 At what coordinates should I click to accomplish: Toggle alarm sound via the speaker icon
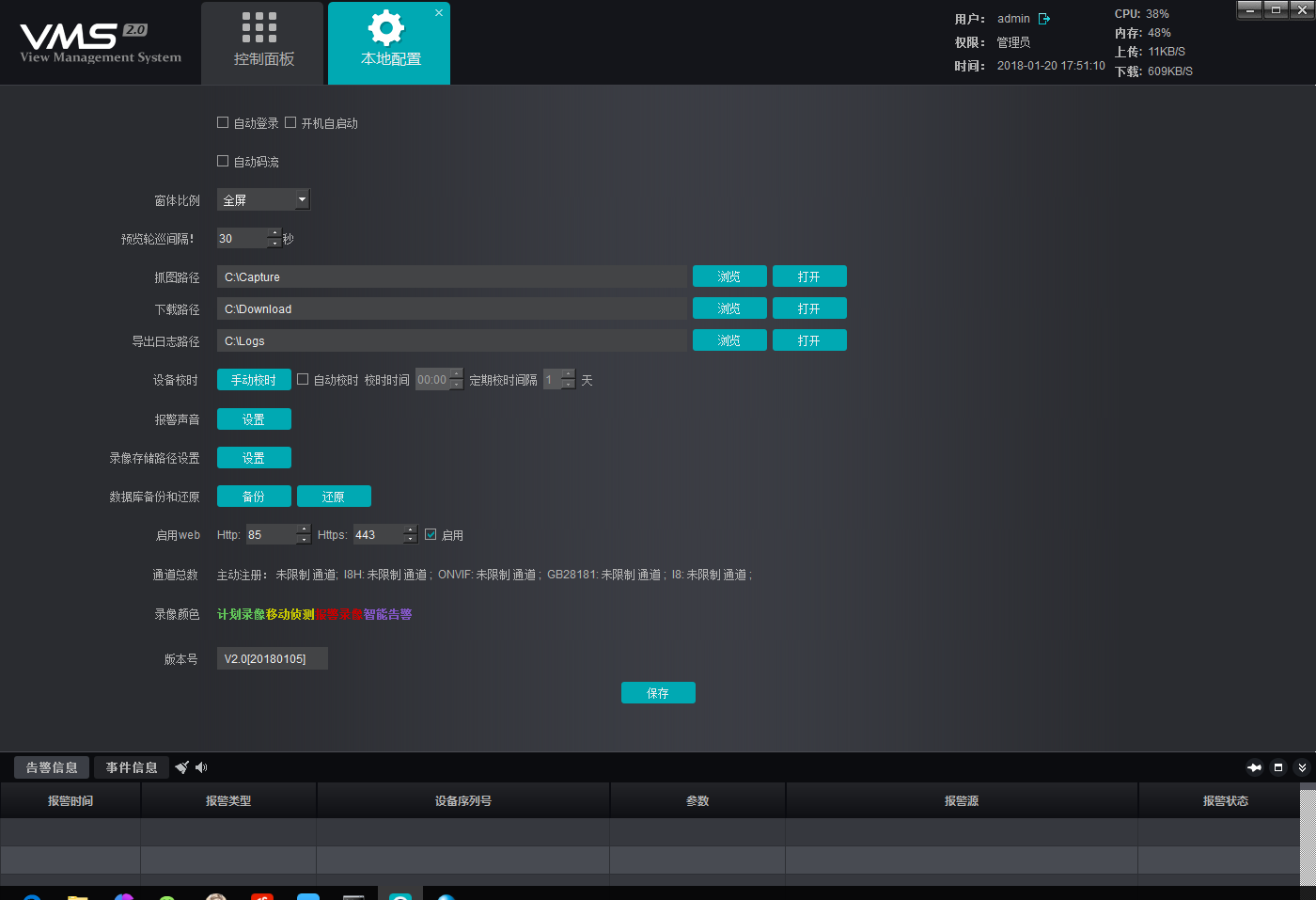[x=201, y=767]
